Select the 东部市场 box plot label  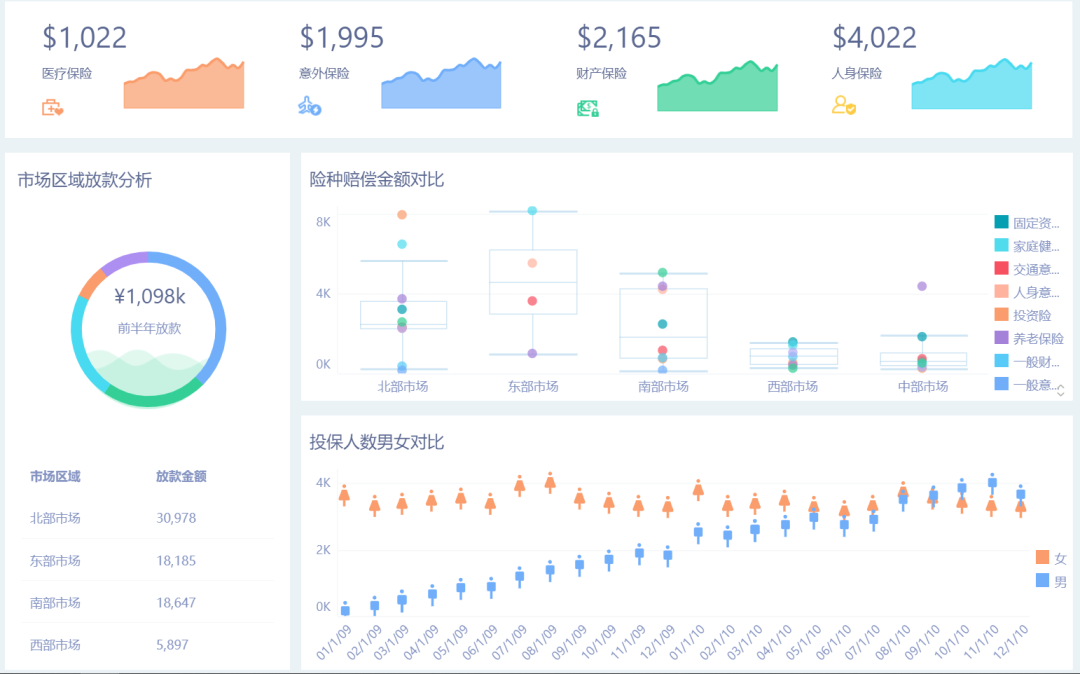(x=532, y=386)
